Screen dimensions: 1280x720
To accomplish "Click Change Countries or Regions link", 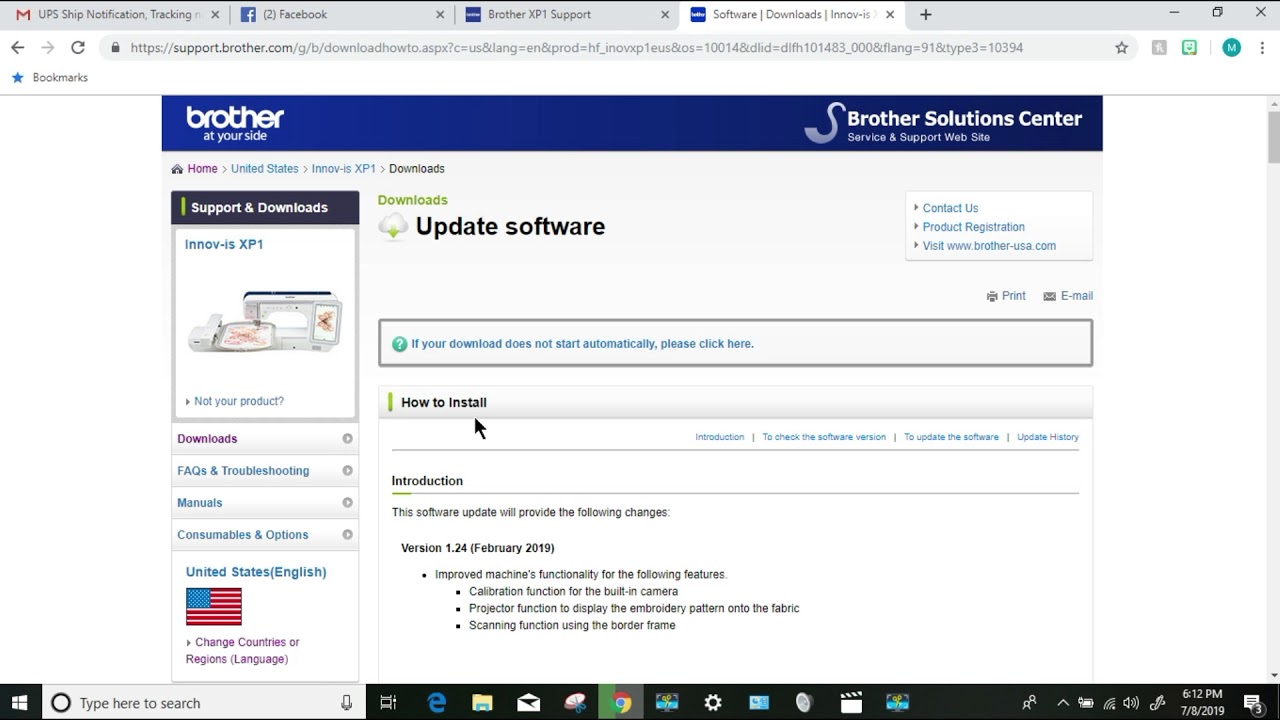I will (242, 650).
